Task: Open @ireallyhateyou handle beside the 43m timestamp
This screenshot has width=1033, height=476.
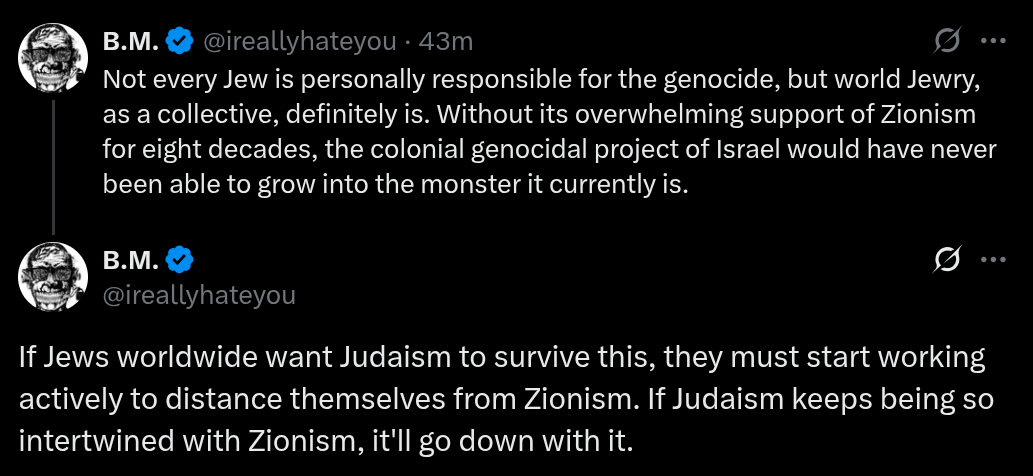Action: [299, 41]
